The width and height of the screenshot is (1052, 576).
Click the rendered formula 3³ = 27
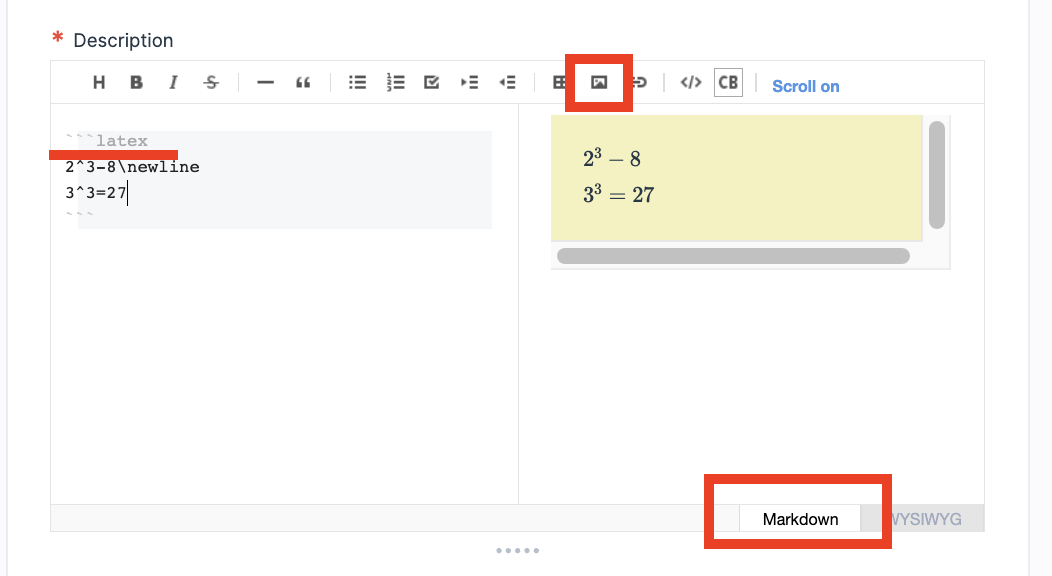[x=619, y=194]
